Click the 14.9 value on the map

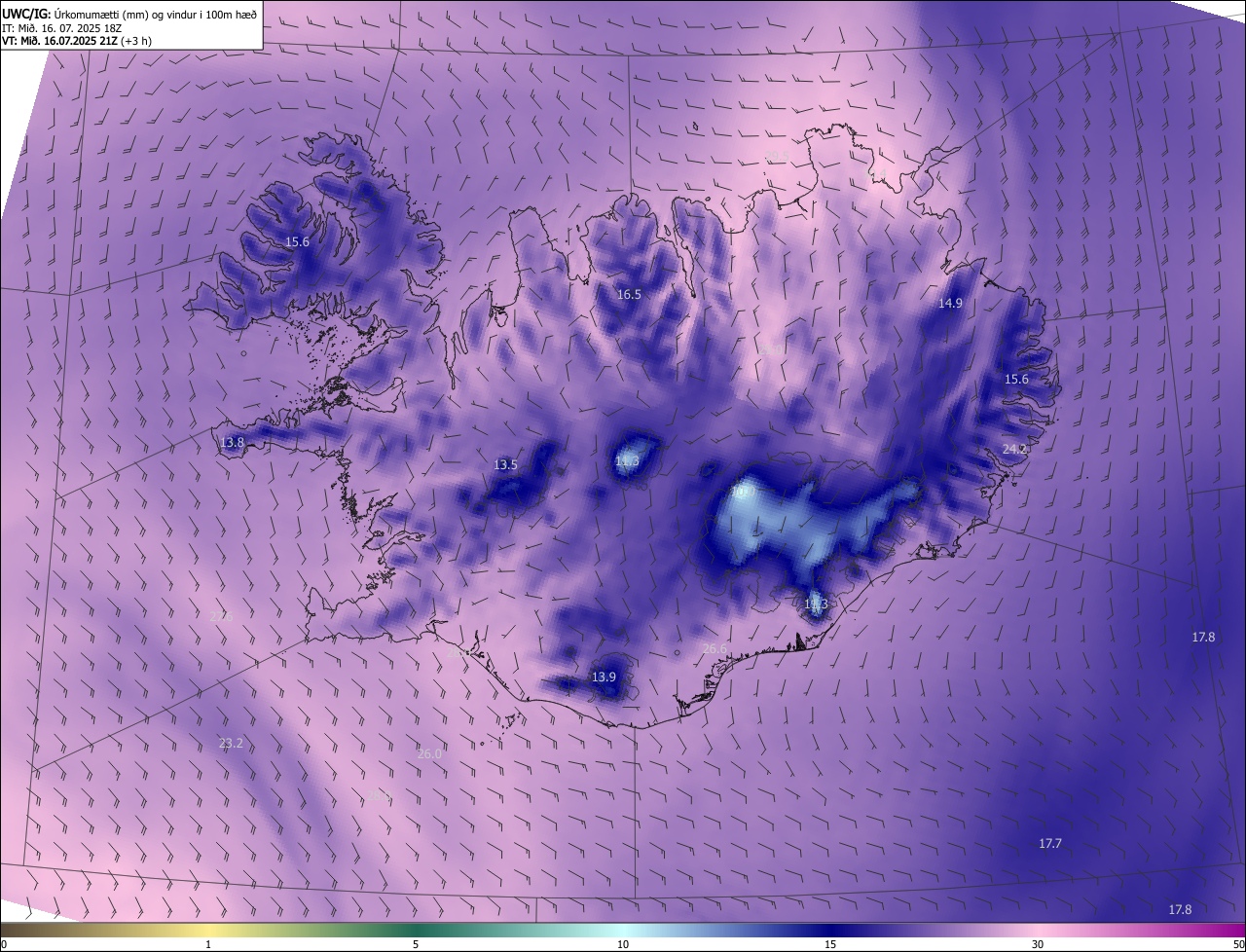click(x=950, y=303)
